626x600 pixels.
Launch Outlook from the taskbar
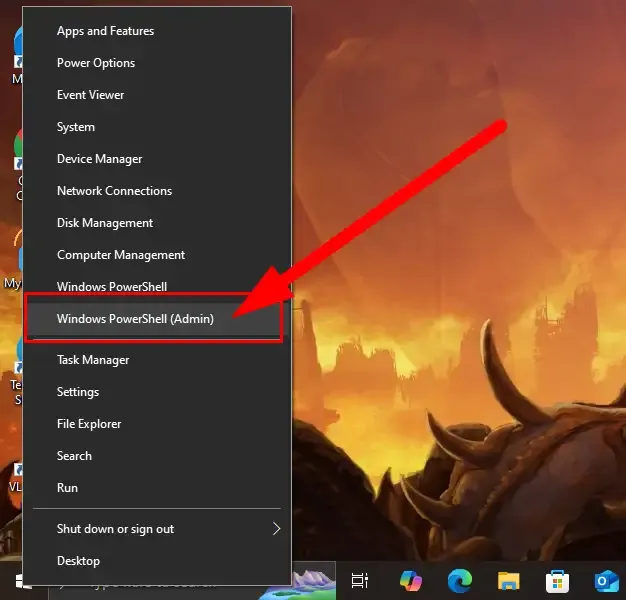click(x=606, y=581)
